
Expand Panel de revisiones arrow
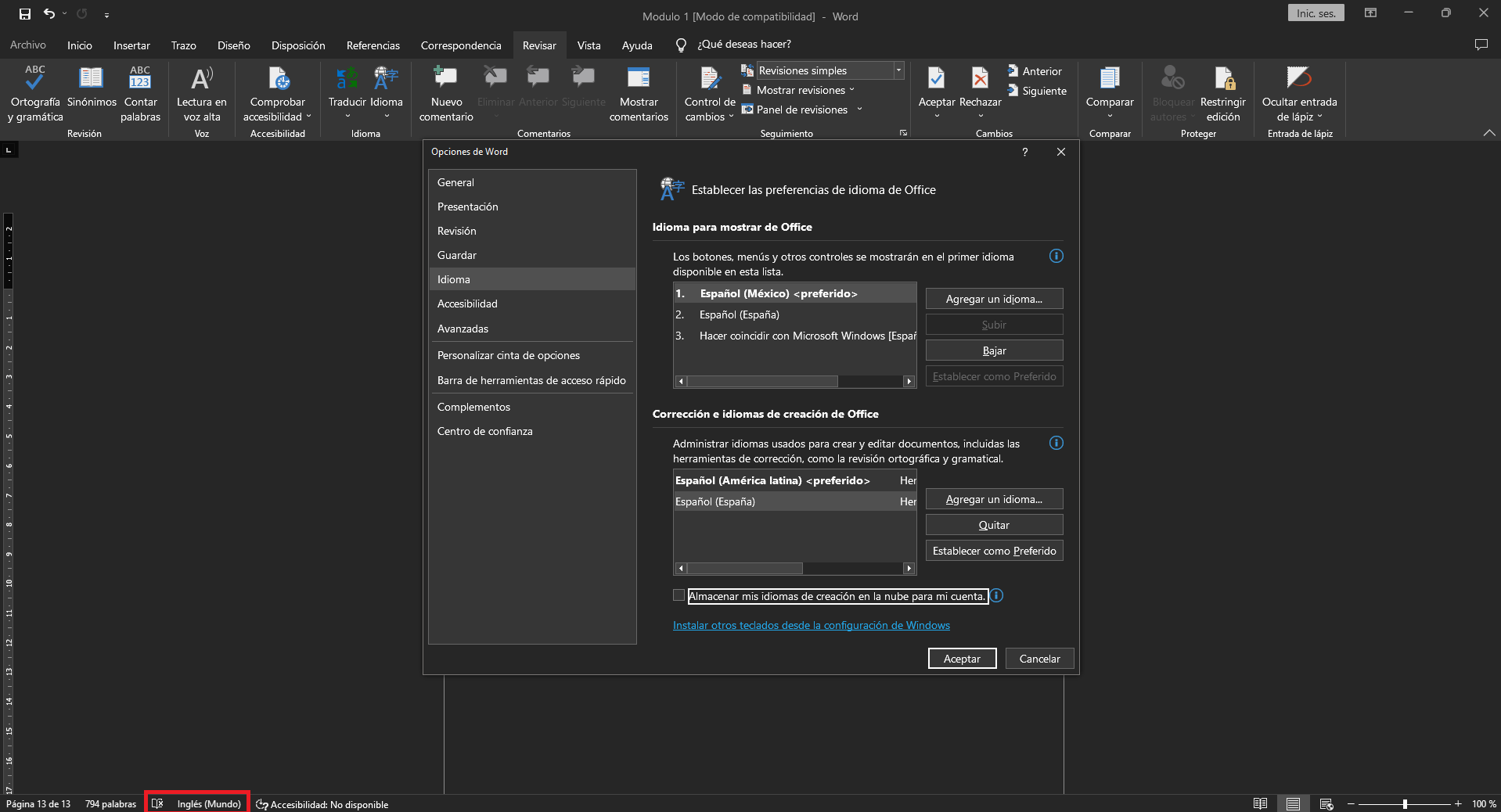coord(859,110)
